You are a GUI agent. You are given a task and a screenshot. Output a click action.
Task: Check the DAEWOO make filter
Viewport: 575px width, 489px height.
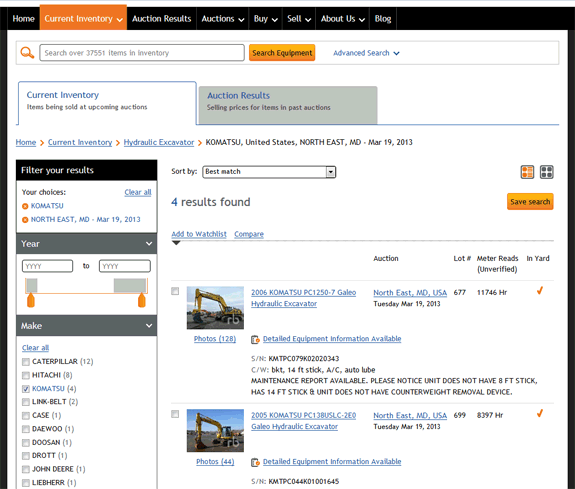[26, 429]
